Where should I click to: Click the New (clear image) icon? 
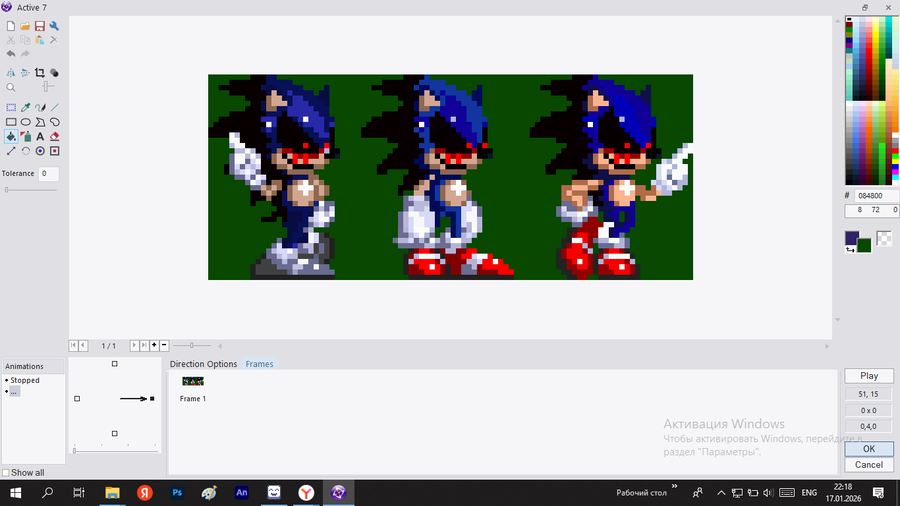(x=11, y=26)
